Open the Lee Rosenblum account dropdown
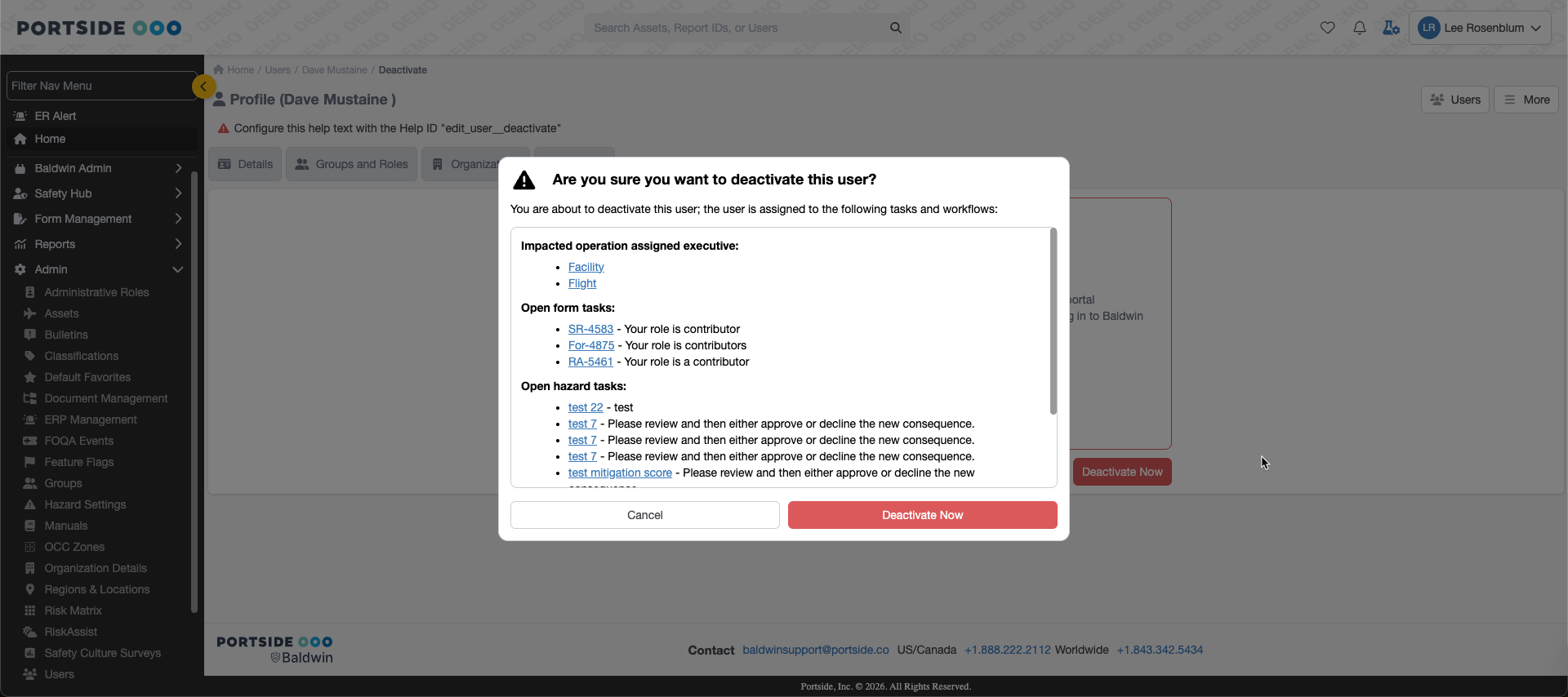The width and height of the screenshot is (1568, 697). [x=1479, y=28]
